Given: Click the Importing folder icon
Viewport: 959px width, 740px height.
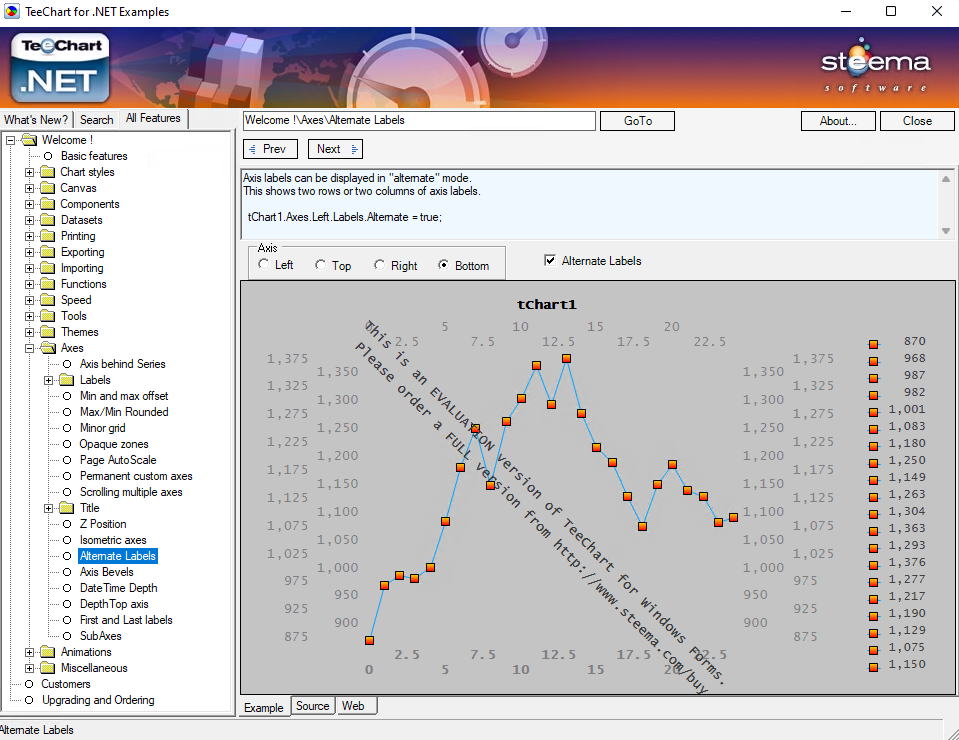Looking at the screenshot, I should click(x=48, y=268).
